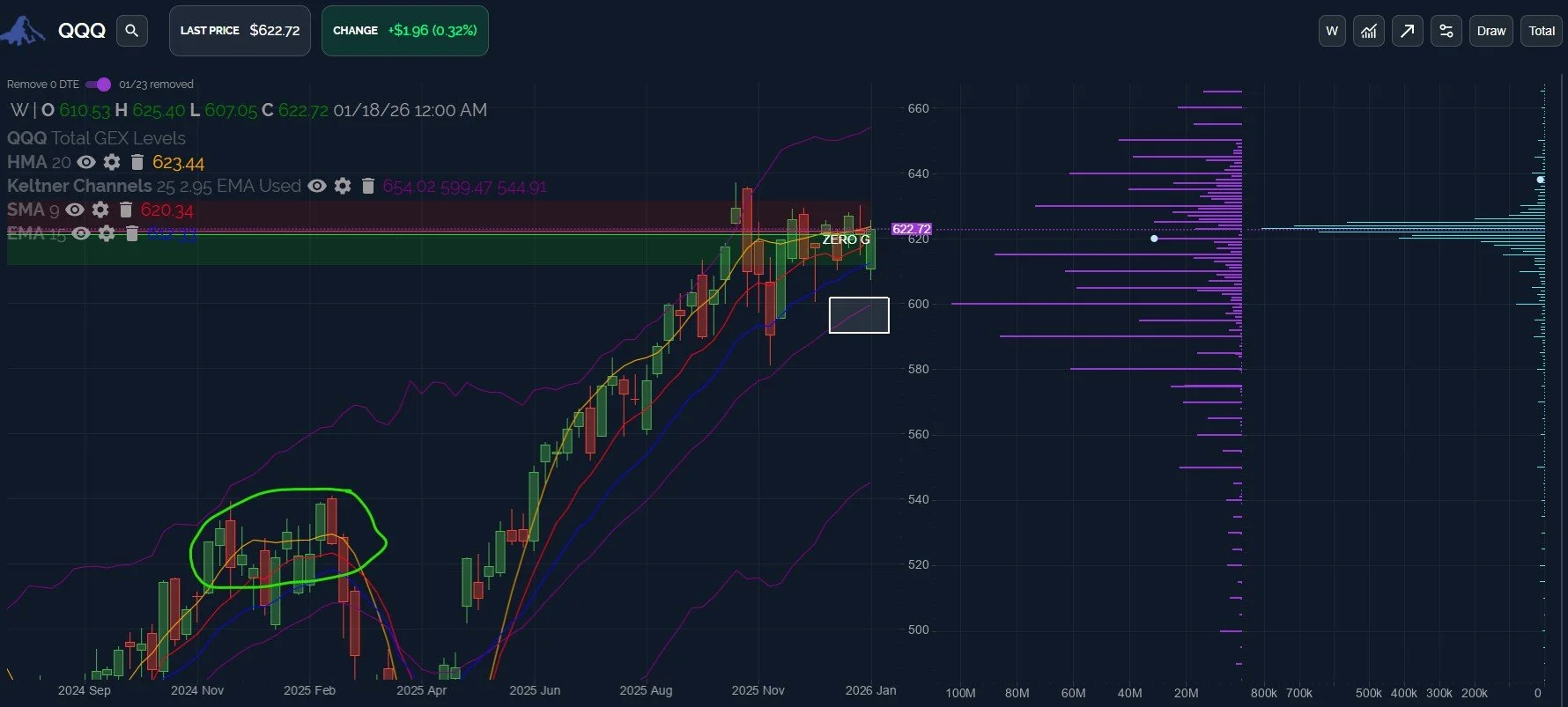Click the 2025 Apr date label
This screenshot has height=707, width=1568.
tap(422, 690)
